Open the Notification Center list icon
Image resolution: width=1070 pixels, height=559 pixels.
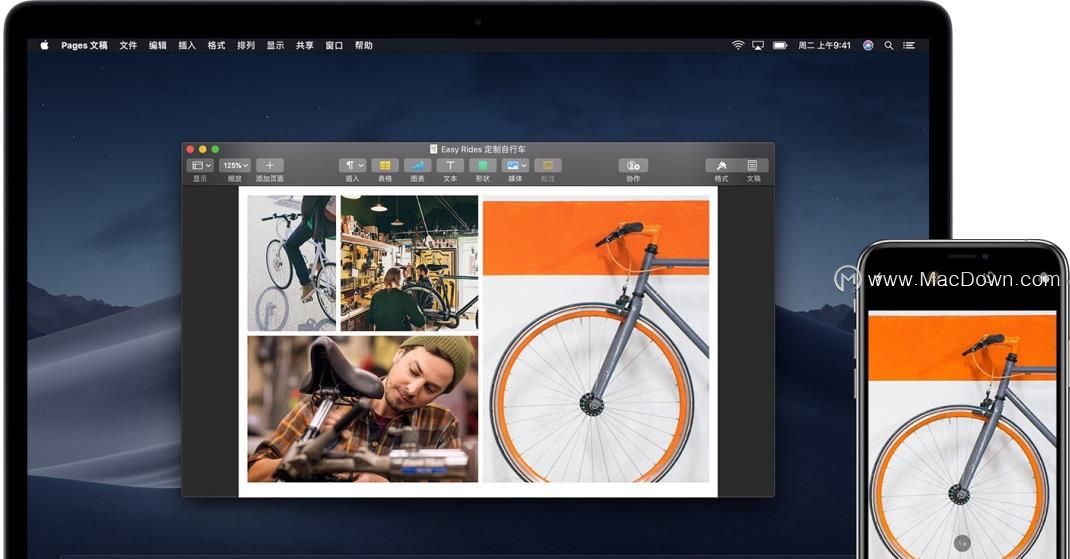pyautogui.click(x=909, y=45)
